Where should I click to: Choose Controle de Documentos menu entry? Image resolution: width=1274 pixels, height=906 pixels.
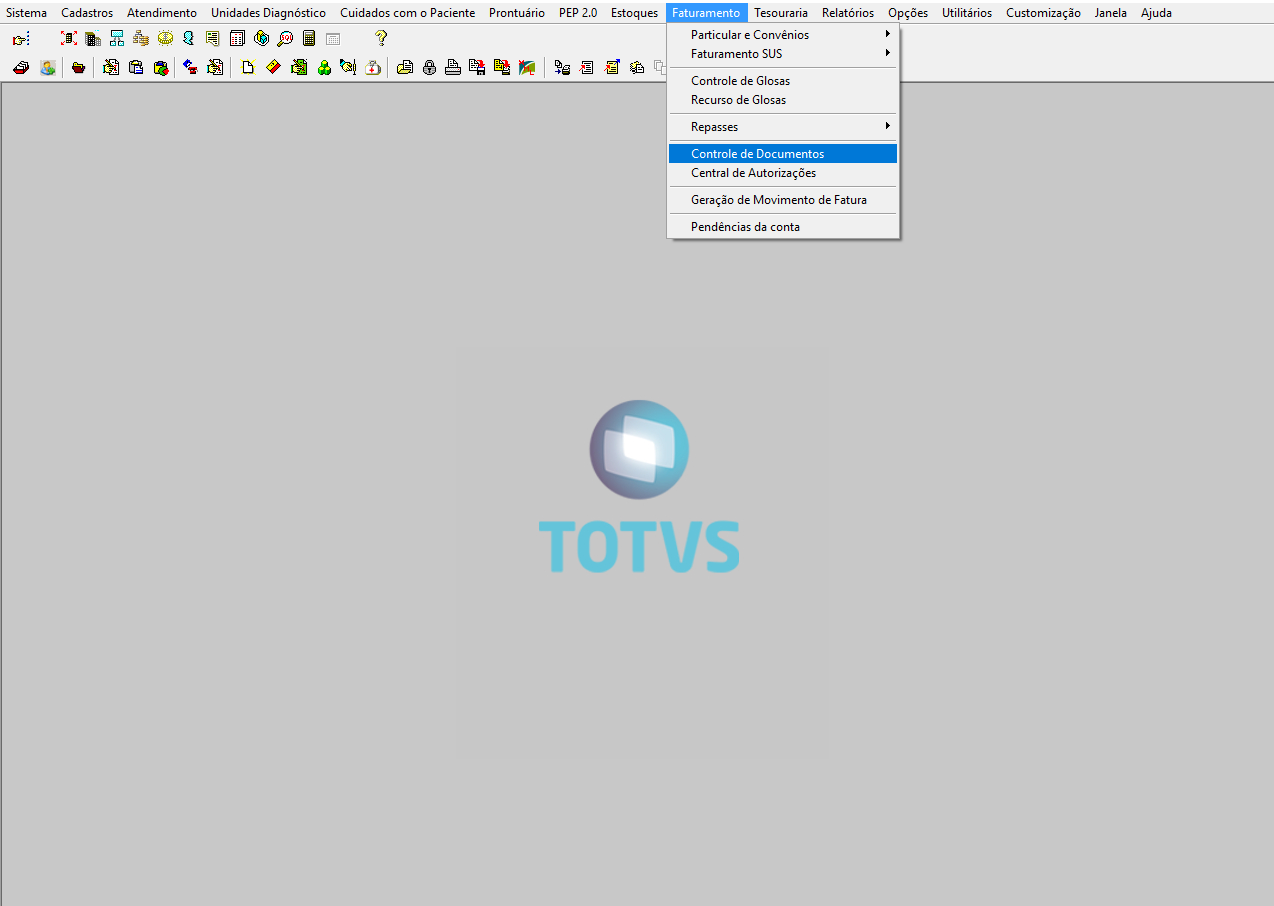tap(783, 154)
